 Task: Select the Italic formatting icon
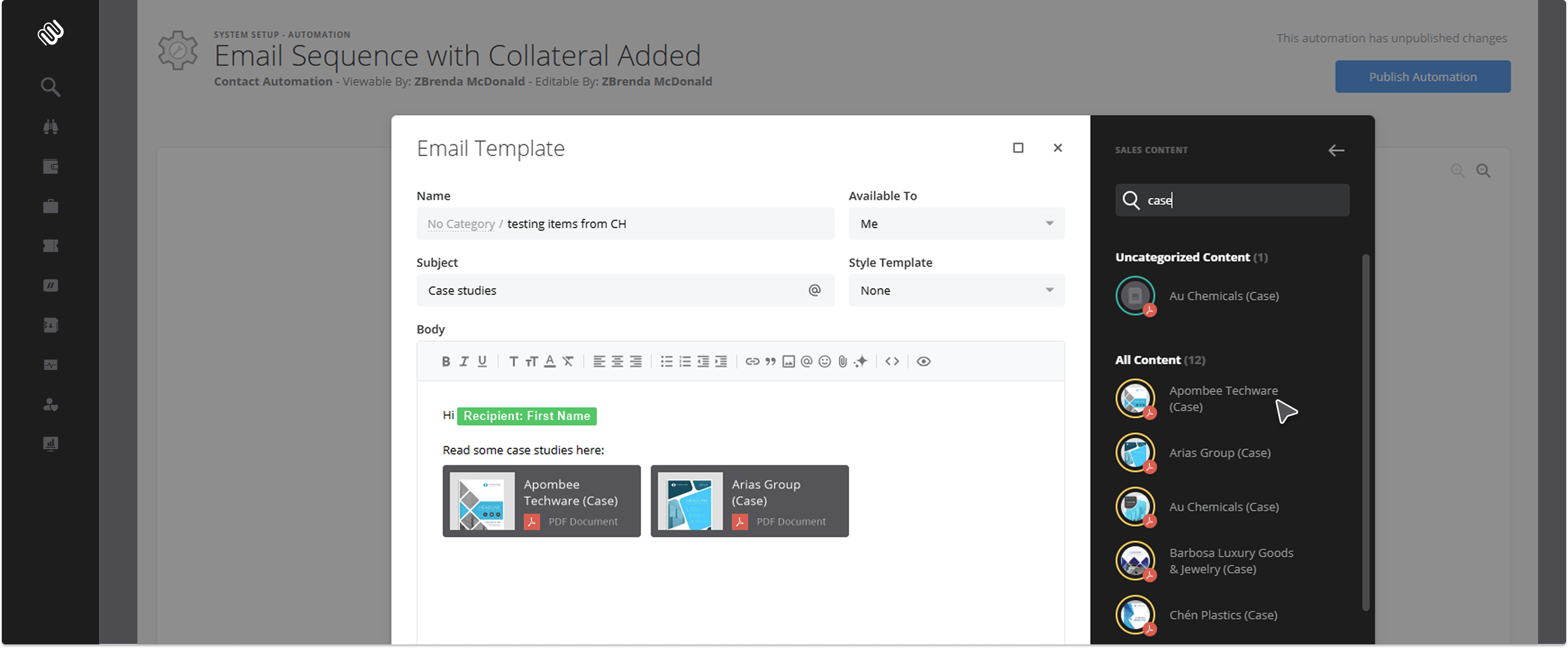[464, 361]
